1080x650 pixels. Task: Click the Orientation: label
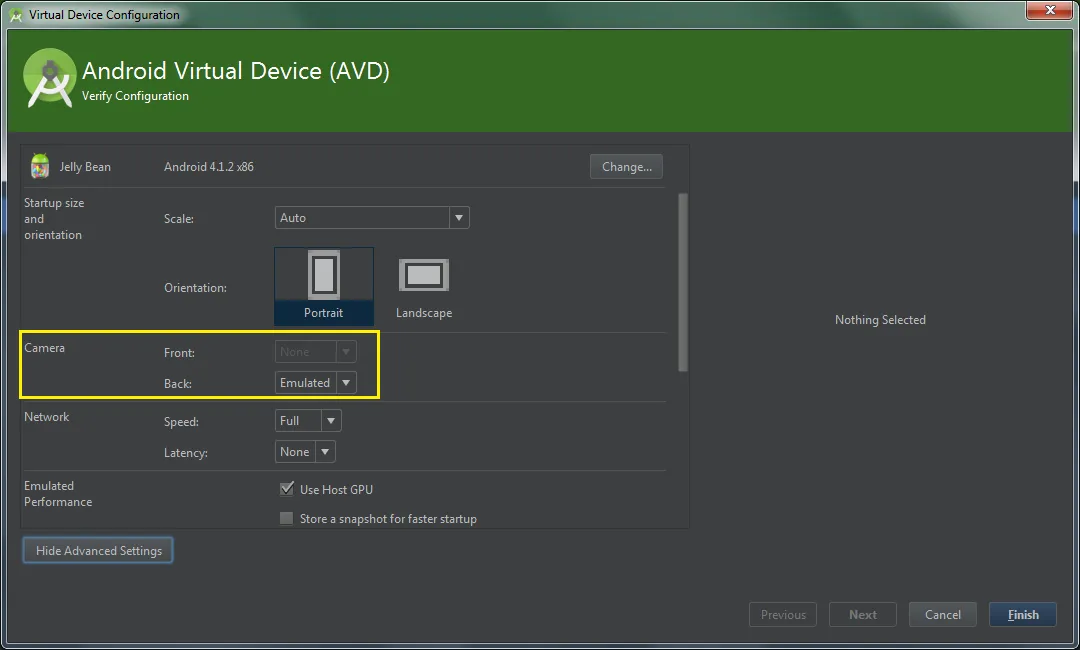tap(195, 288)
